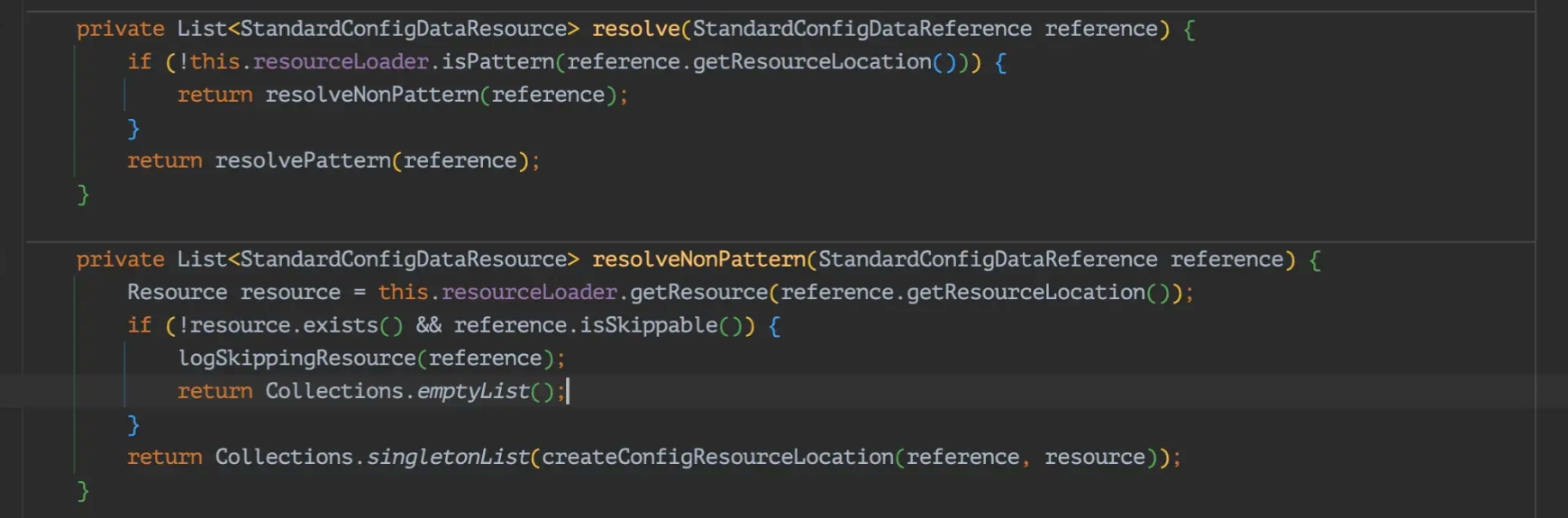Viewport: 1568px width, 518px height.
Task: Click 'List<StandardConfigDataResource>' return type of resolveNonPattern
Action: point(378,259)
